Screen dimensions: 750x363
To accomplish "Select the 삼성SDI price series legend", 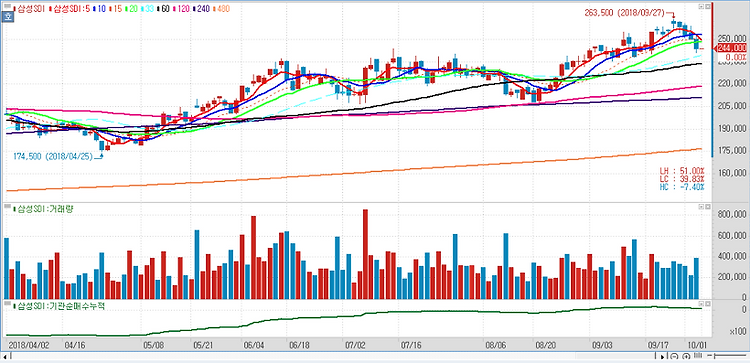I will click(x=29, y=9).
